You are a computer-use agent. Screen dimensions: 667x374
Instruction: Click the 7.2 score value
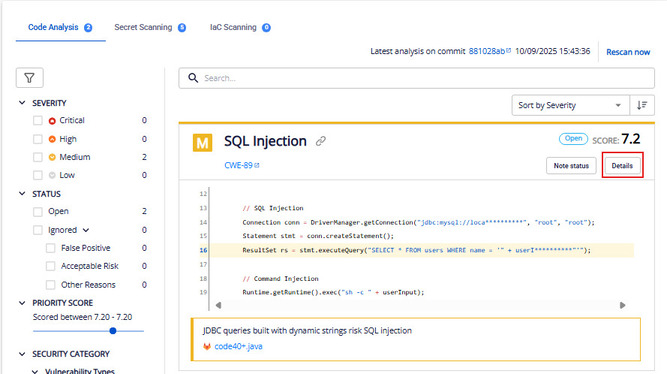[630, 139]
